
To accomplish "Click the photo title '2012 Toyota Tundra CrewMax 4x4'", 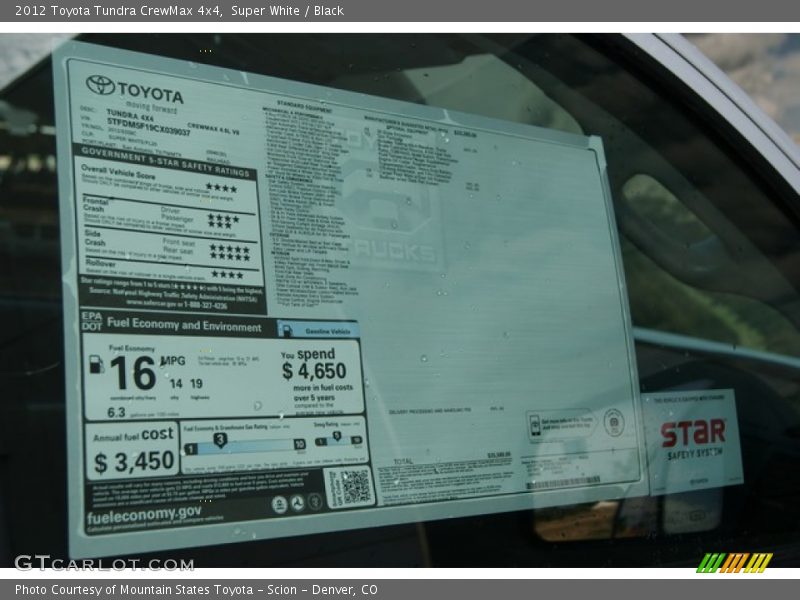I will 118,11.
